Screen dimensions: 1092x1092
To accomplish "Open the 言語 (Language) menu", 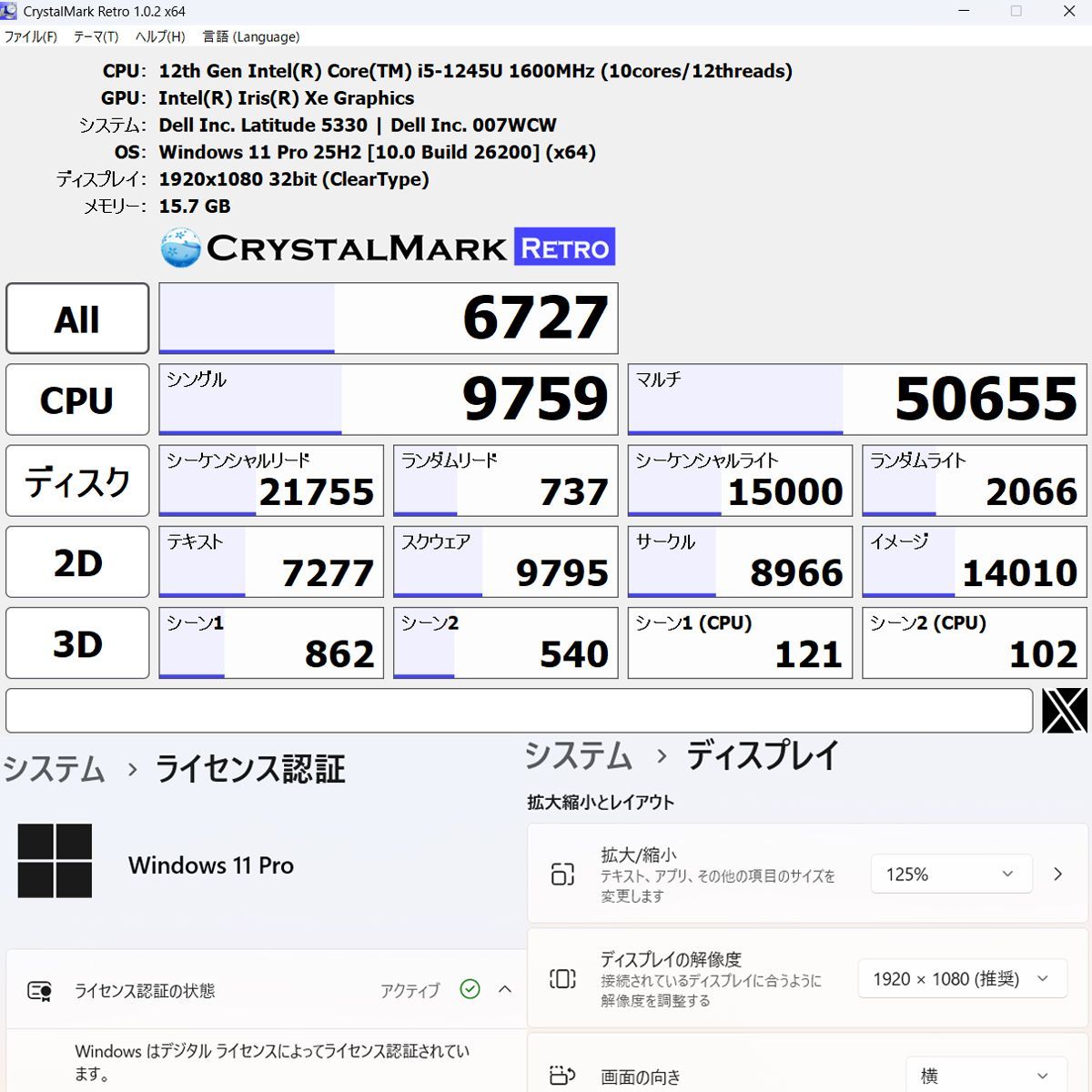I will tap(250, 36).
